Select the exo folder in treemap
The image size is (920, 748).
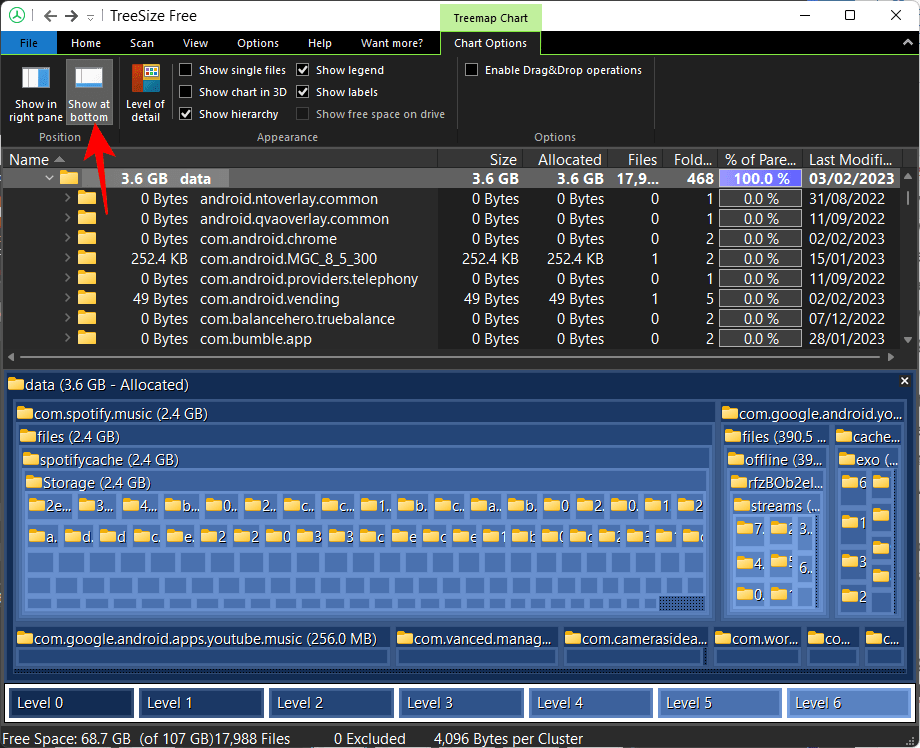tap(868, 459)
